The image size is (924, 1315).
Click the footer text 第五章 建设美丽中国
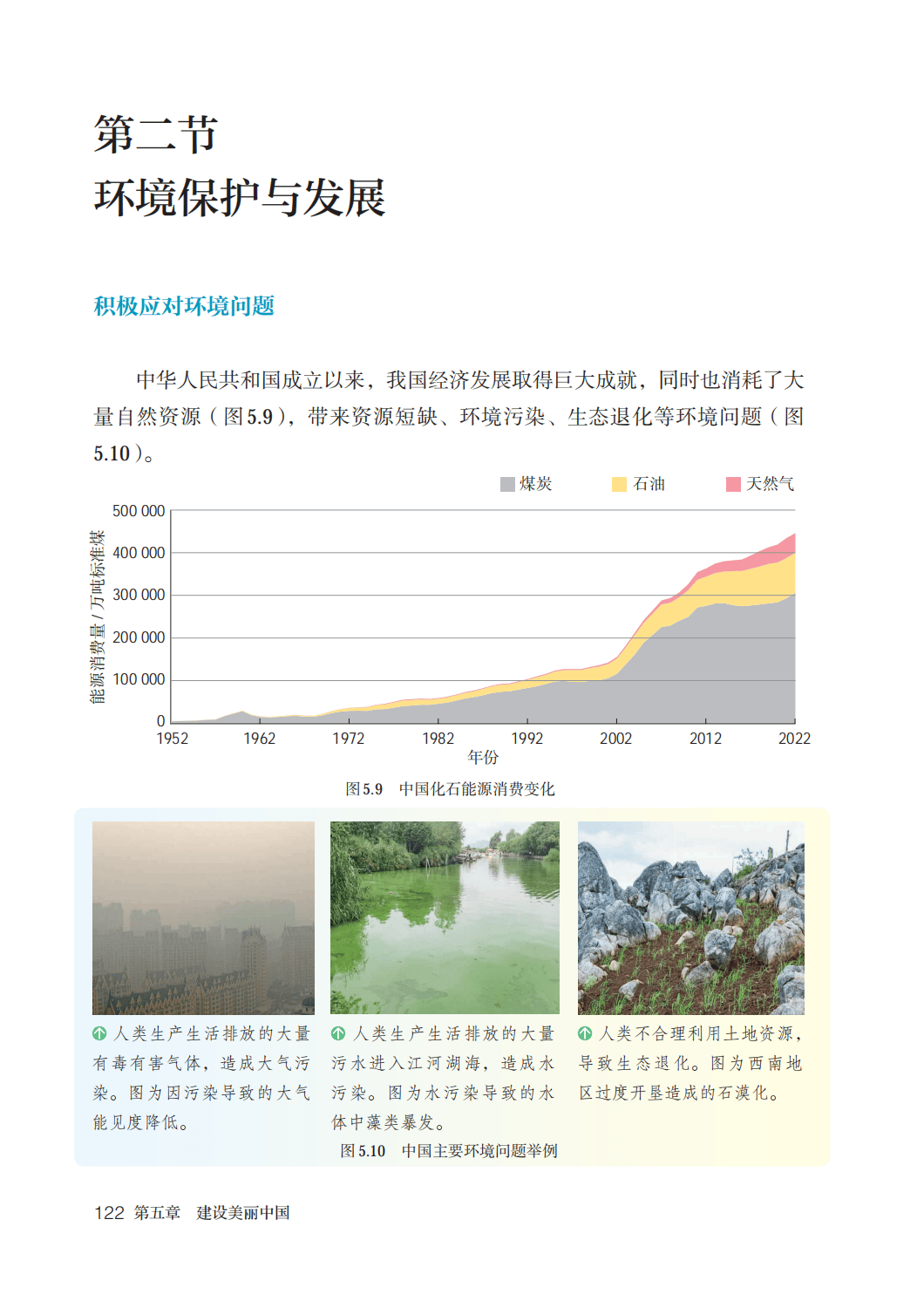212,1213
